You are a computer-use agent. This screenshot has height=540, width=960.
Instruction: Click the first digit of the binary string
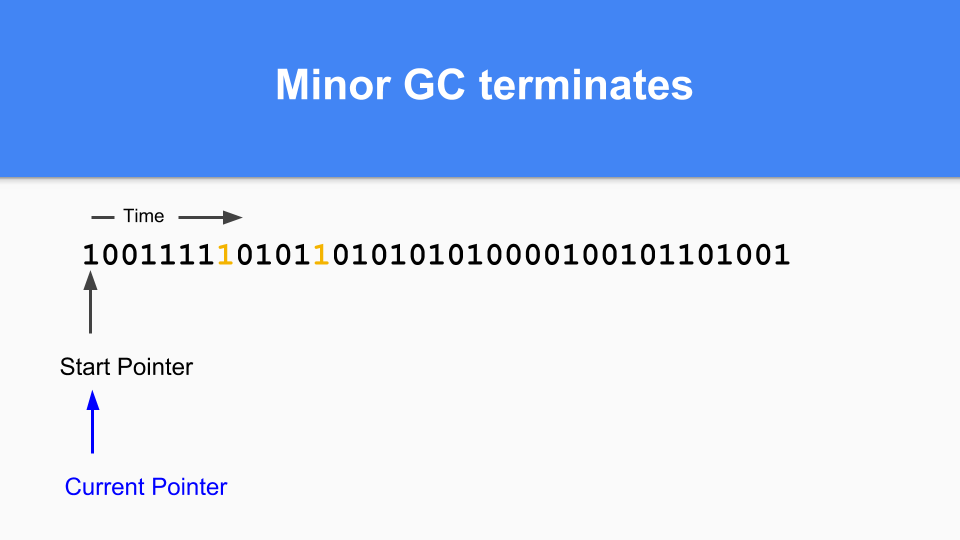click(x=90, y=255)
